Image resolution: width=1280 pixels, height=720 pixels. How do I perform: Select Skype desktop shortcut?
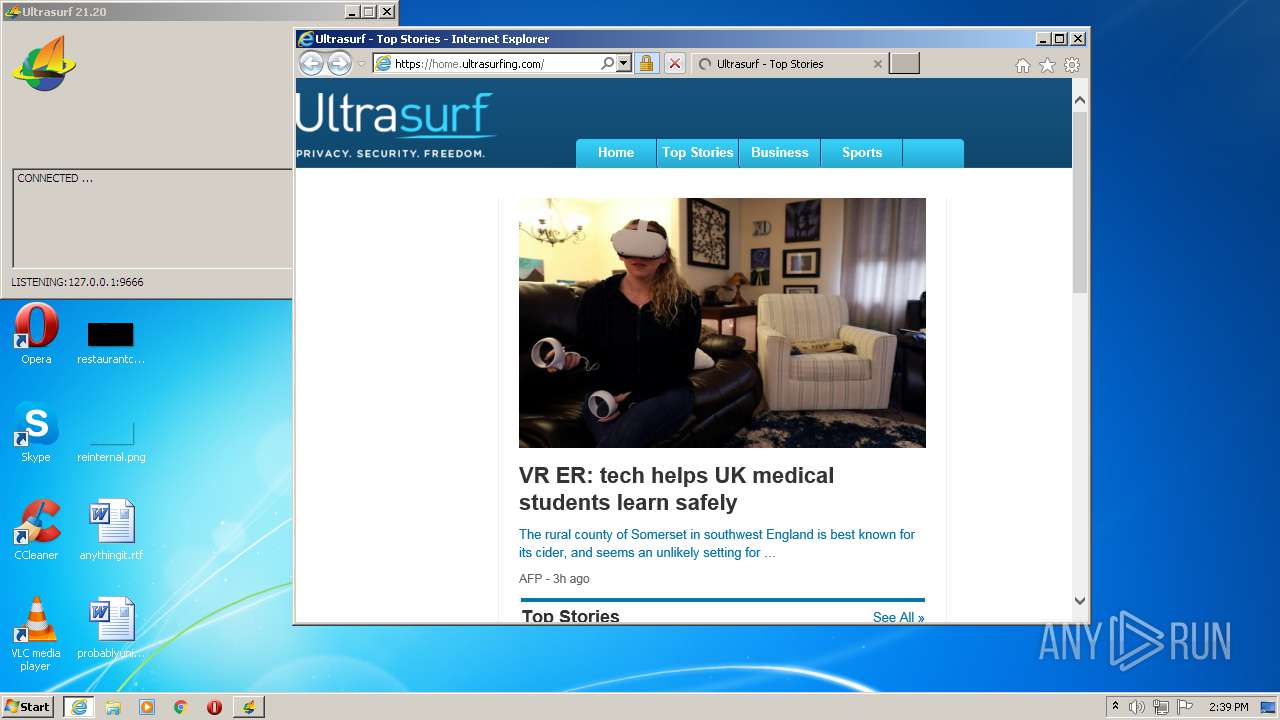point(36,433)
